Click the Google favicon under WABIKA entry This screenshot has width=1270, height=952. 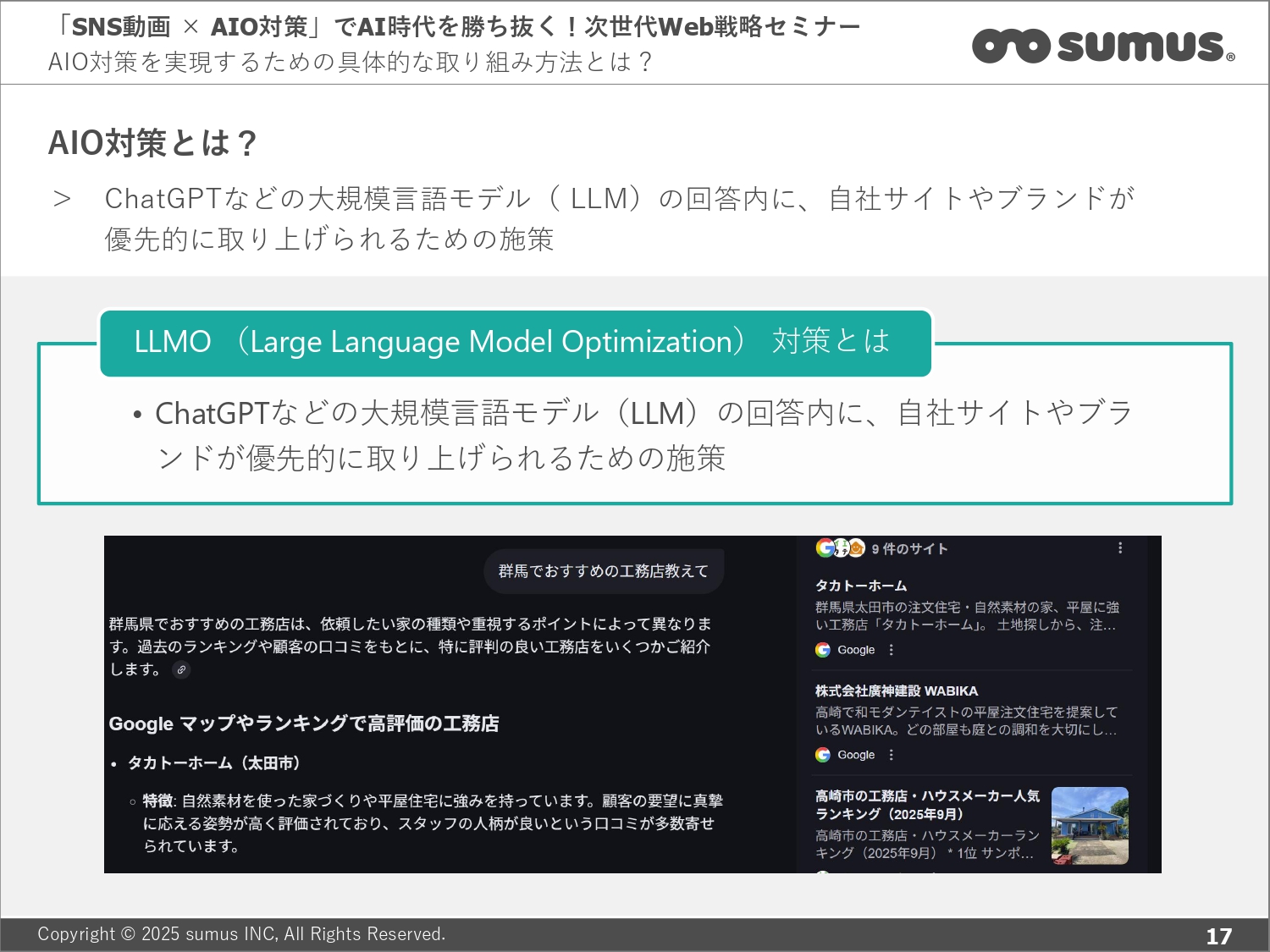823,754
